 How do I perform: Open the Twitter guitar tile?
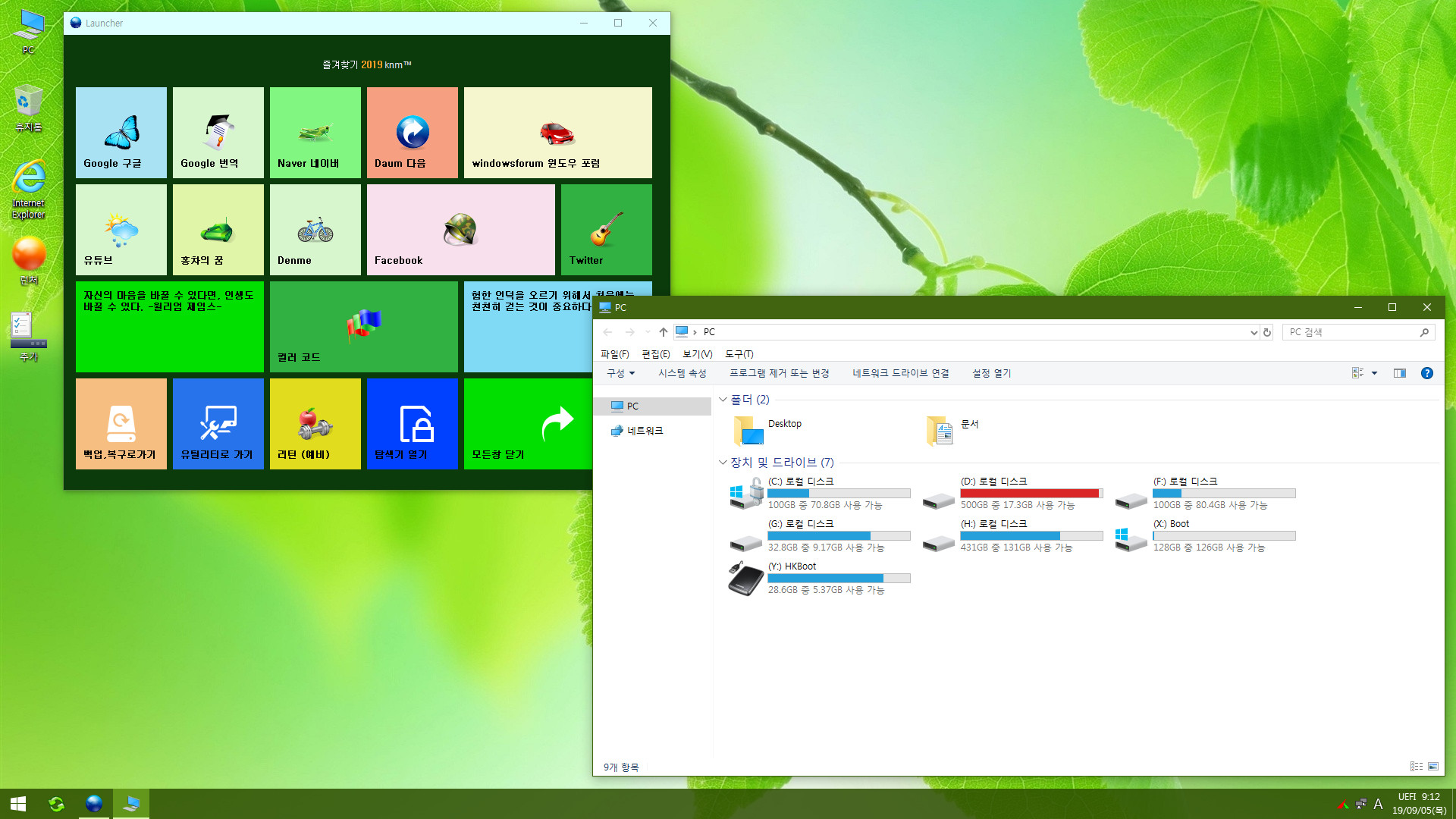[x=607, y=230]
